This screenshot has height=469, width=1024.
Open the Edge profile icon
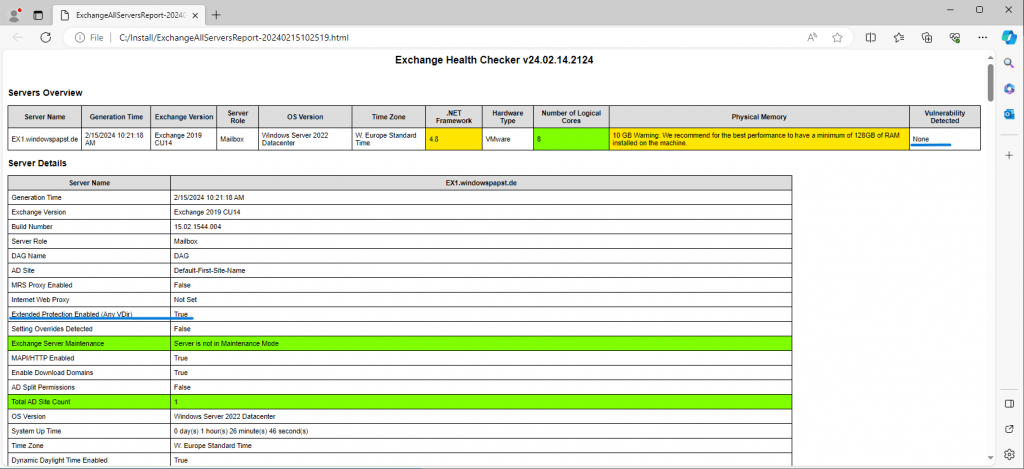pyautogui.click(x=14, y=14)
